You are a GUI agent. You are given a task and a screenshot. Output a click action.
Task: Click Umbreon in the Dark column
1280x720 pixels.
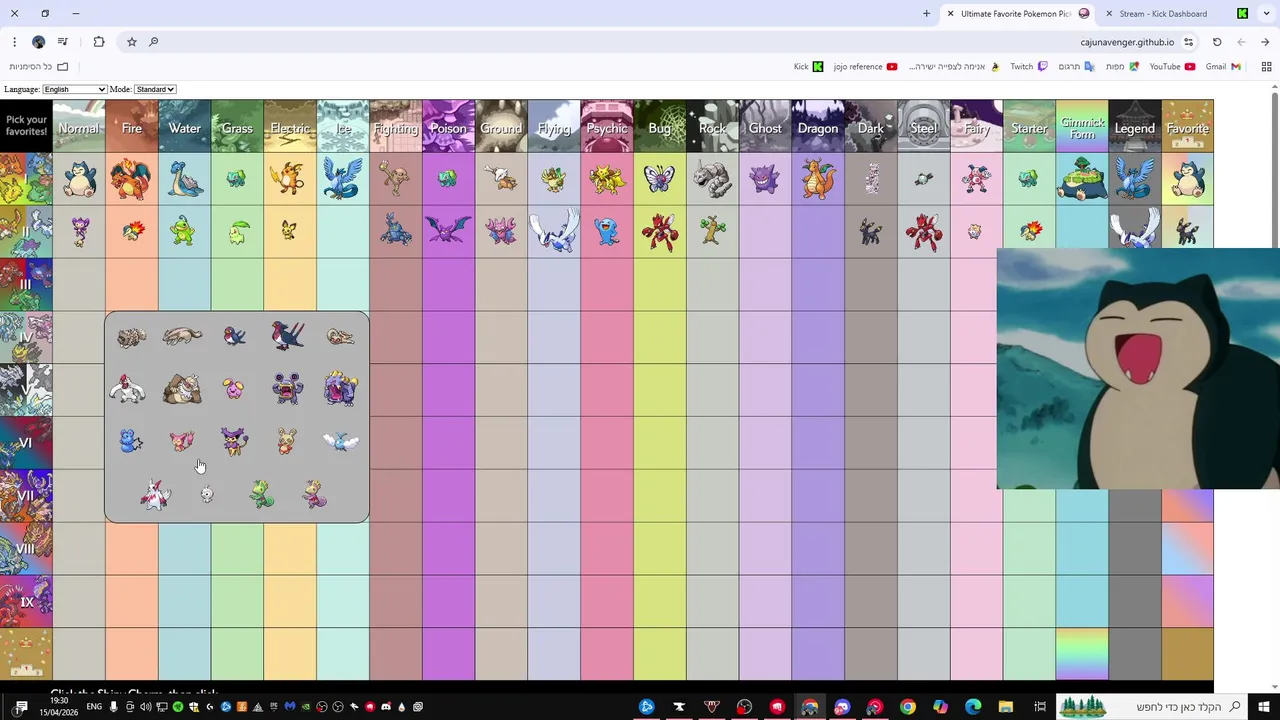tap(871, 232)
